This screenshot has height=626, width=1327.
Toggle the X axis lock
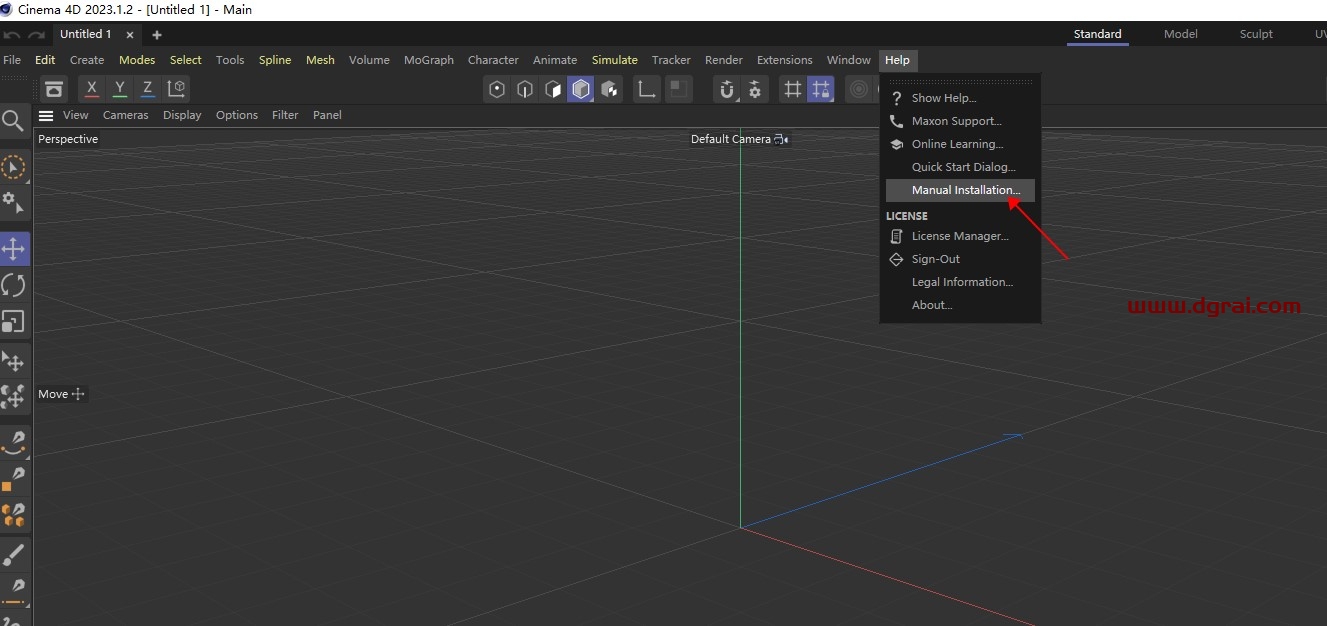[x=90, y=89]
